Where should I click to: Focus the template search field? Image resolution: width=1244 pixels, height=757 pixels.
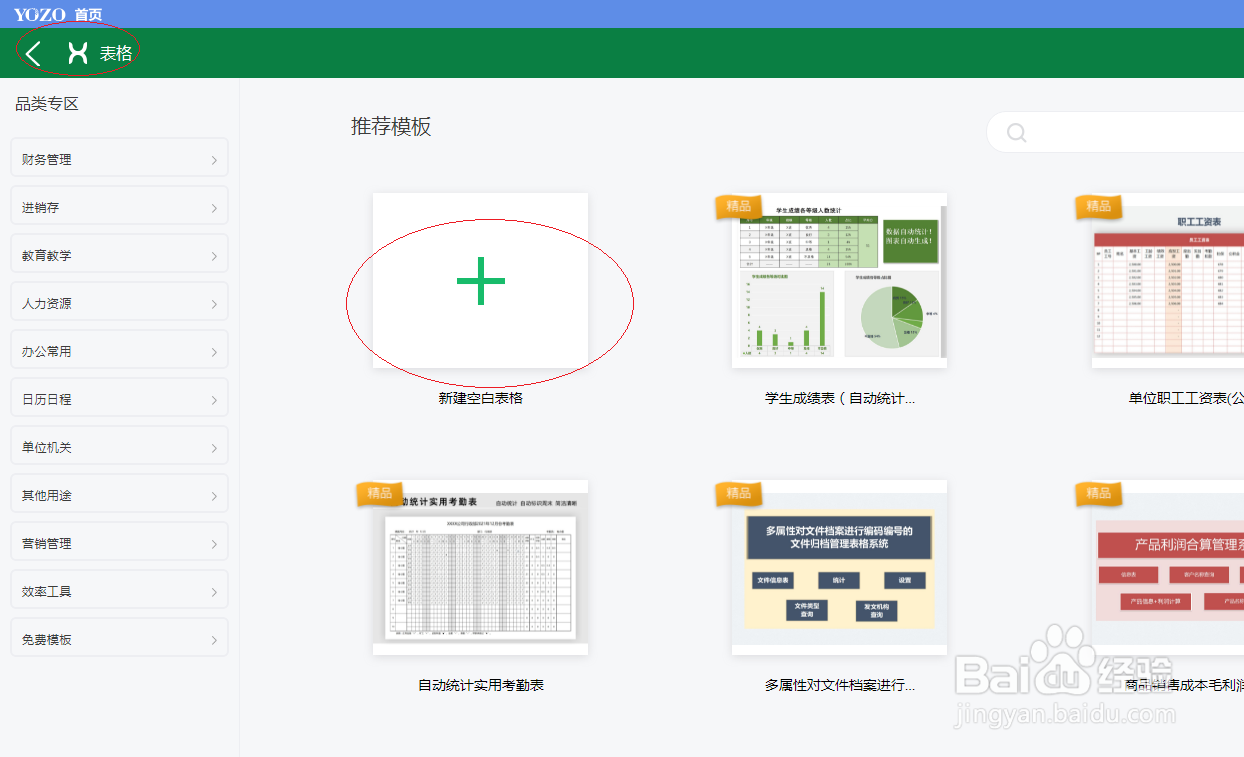tap(1115, 132)
